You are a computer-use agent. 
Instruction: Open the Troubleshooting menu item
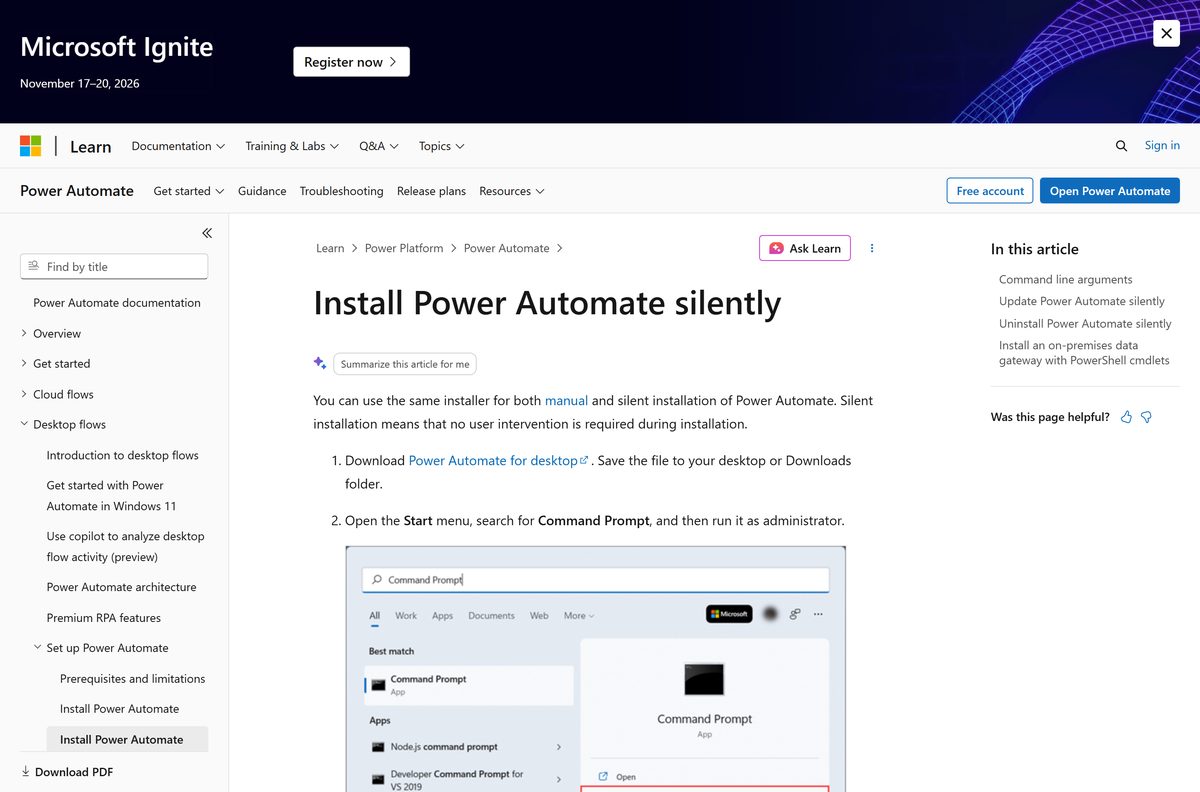341,191
